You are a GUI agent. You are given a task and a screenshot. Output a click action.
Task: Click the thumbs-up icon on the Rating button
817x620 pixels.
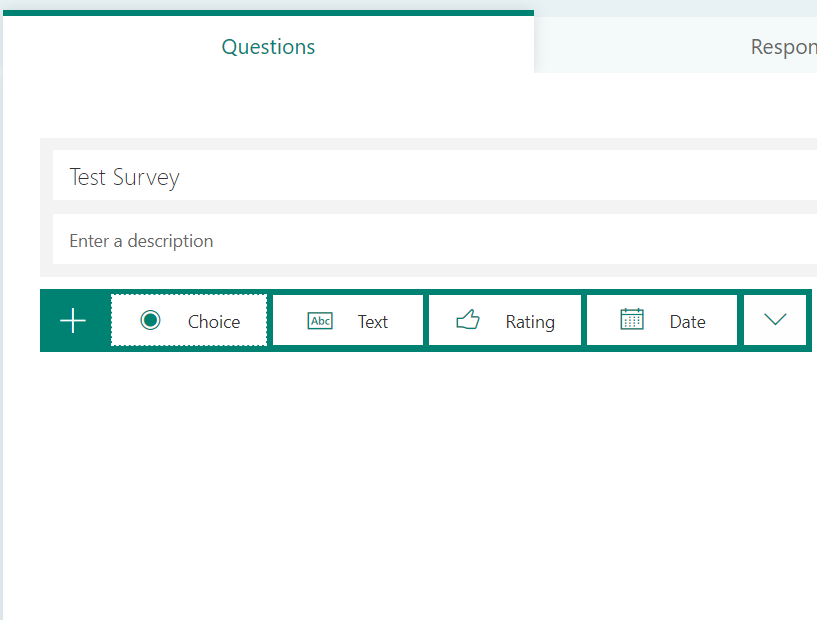click(x=468, y=321)
